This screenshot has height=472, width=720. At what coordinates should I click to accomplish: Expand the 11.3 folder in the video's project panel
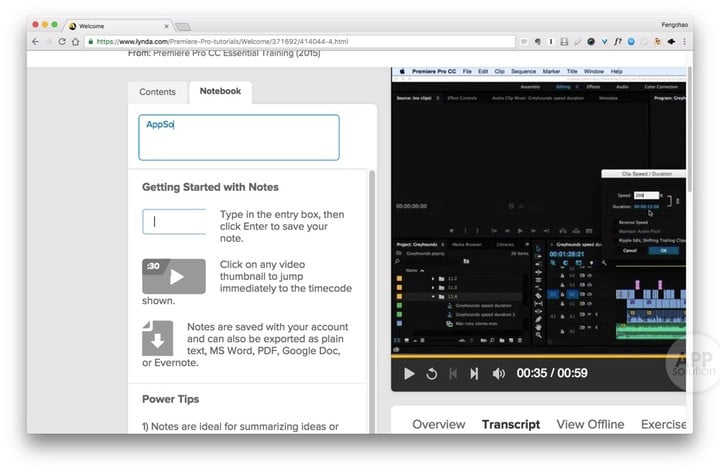click(433, 287)
